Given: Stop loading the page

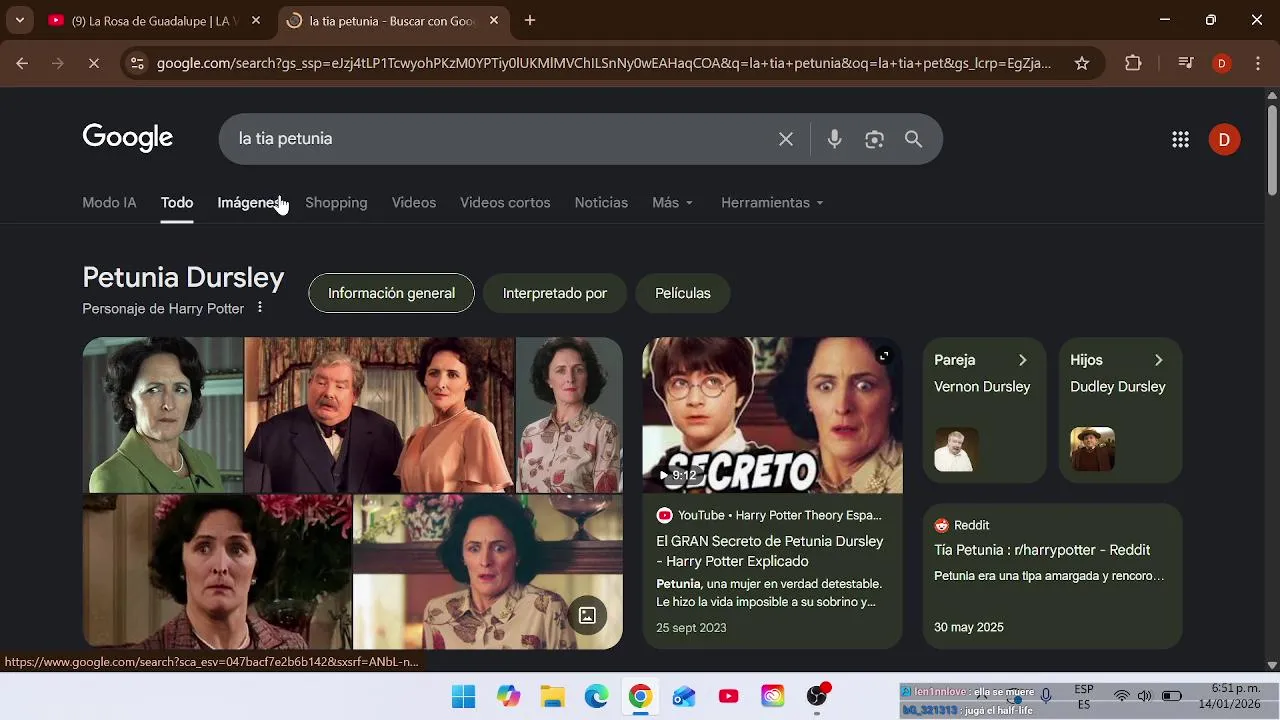Looking at the screenshot, I should click(x=93, y=63).
